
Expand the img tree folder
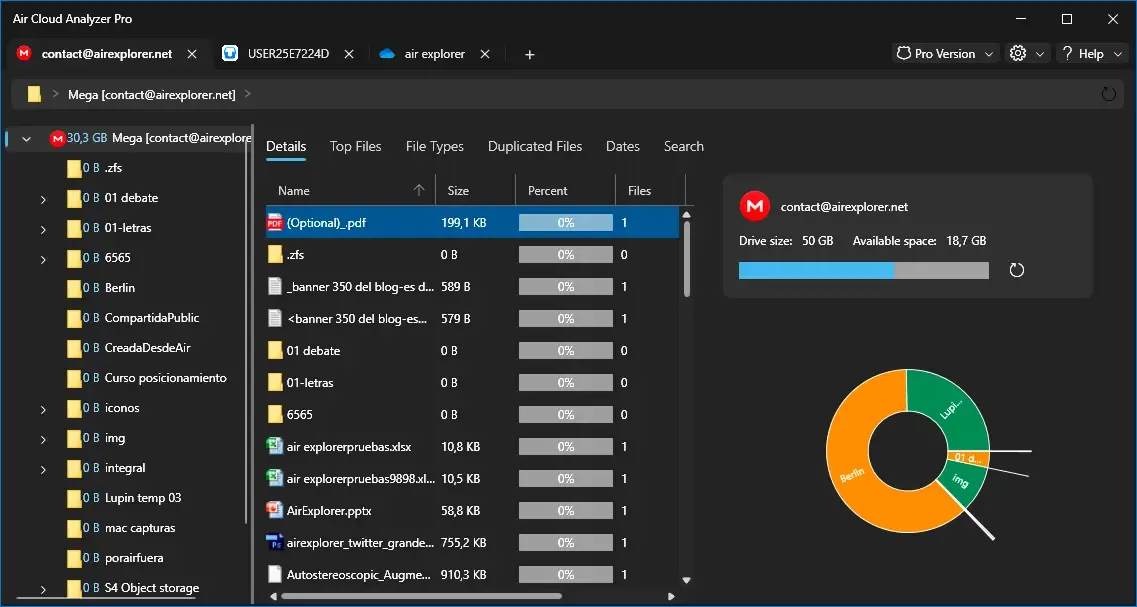[x=44, y=439]
